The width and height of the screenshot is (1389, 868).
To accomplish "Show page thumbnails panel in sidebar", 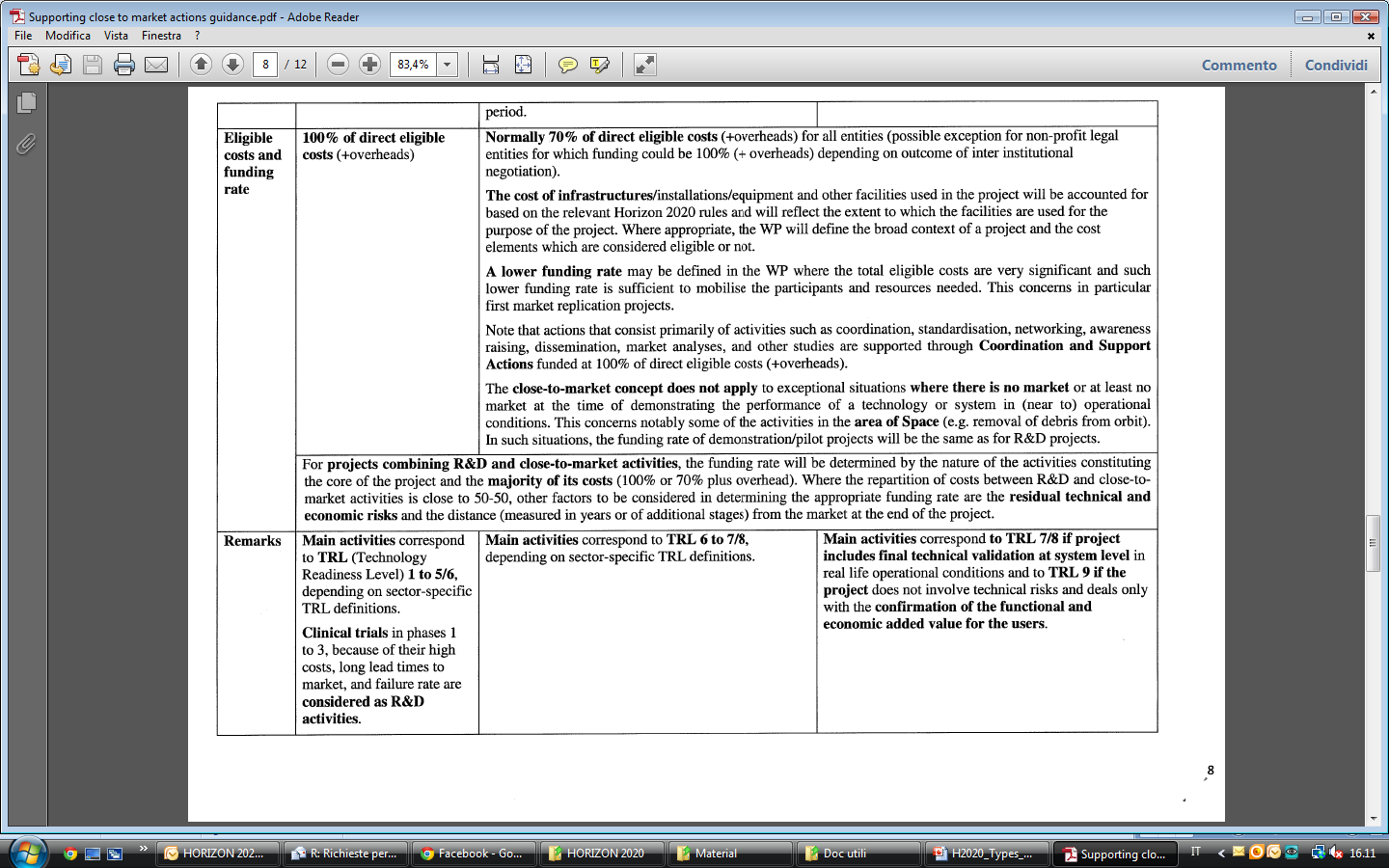I will pyautogui.click(x=26, y=102).
